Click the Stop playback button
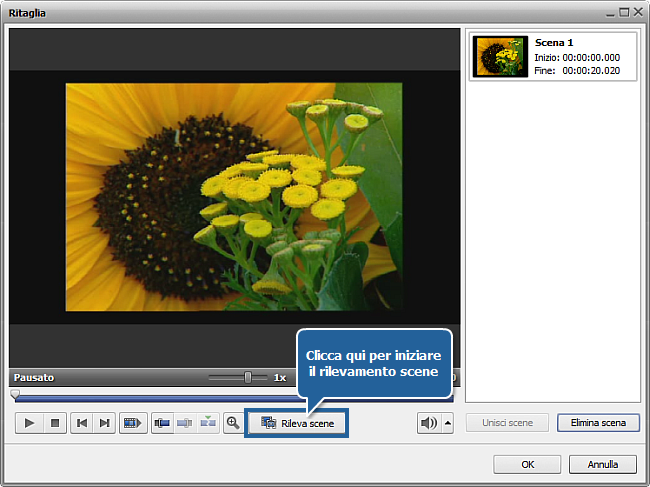The image size is (650, 487). (55, 423)
